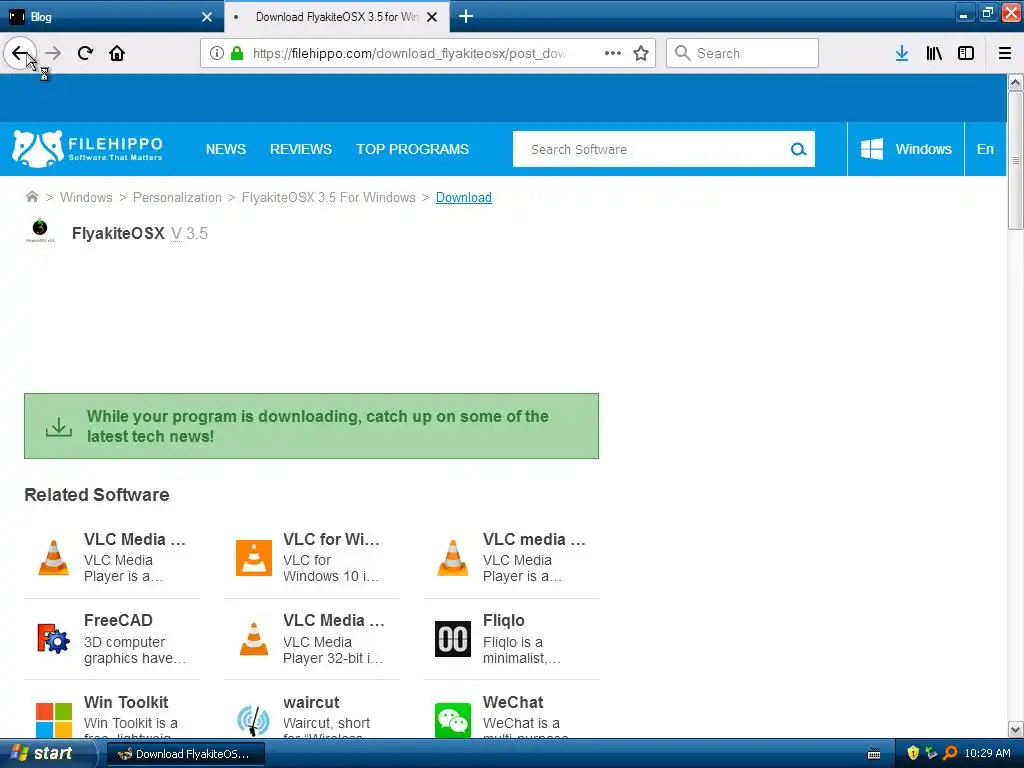Viewport: 1024px width, 768px height.
Task: Show site information icon in address bar
Action: click(x=217, y=54)
